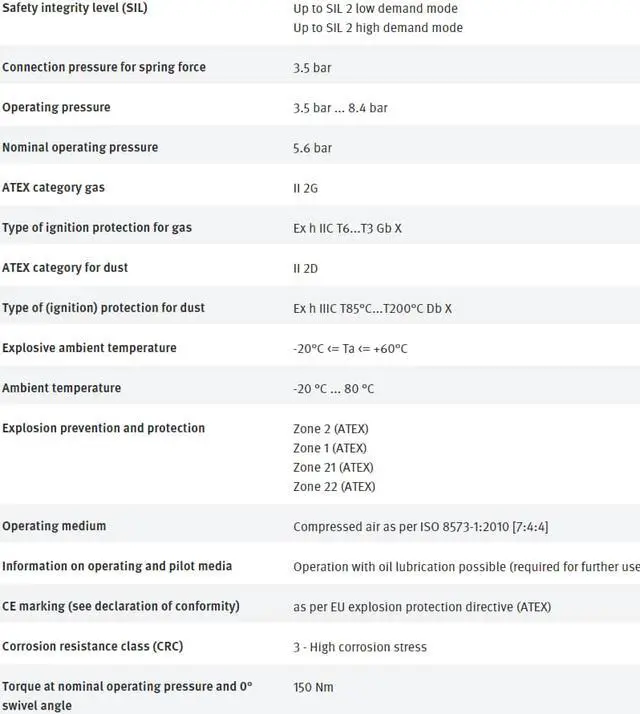Image resolution: width=640 pixels, height=714 pixels.
Task: Click the '3.5 bar ... 8.4 bar' value
Action: click(340, 108)
